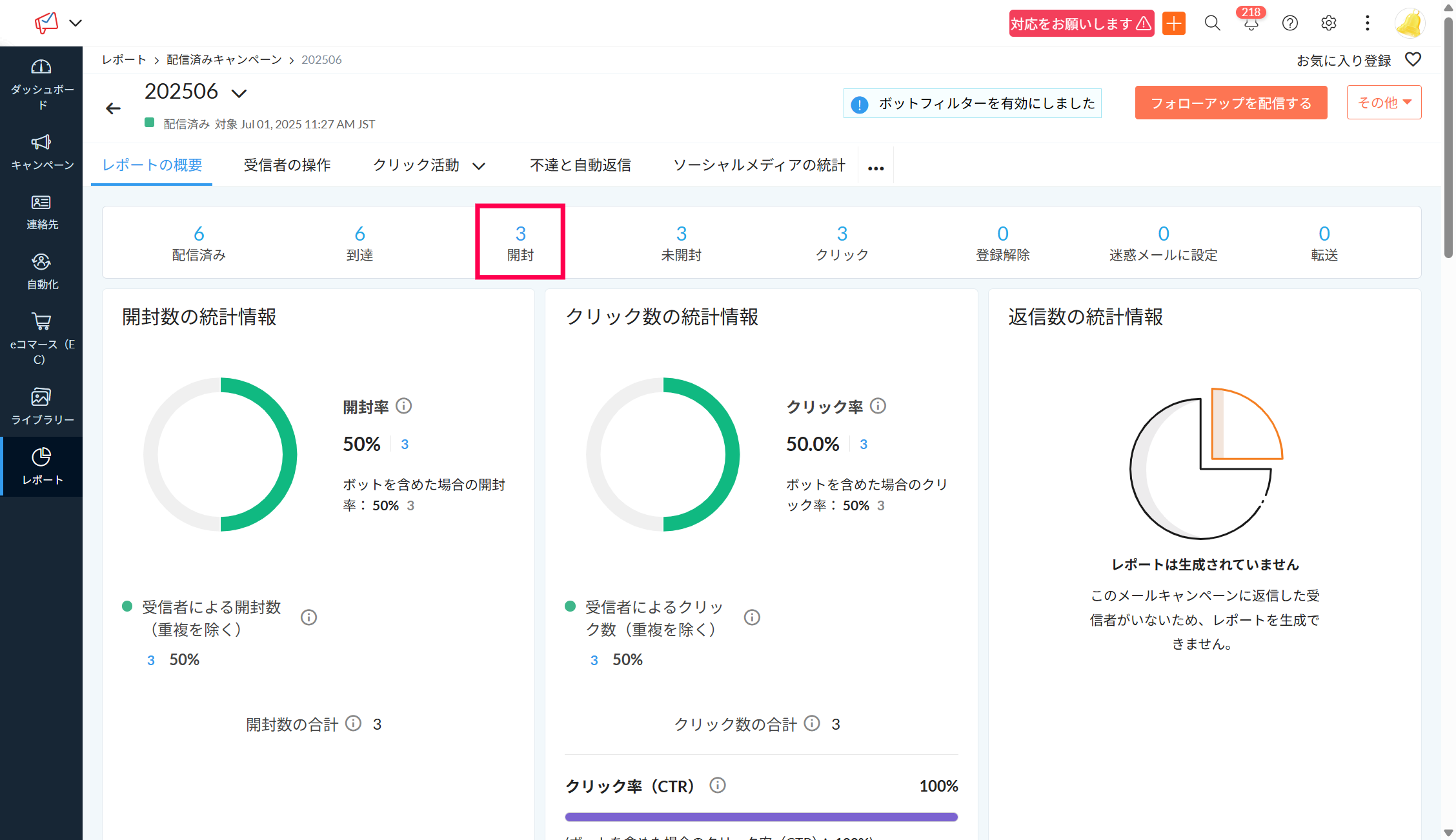
Task: Click the notifications bell with 218 badge
Action: tap(1251, 24)
